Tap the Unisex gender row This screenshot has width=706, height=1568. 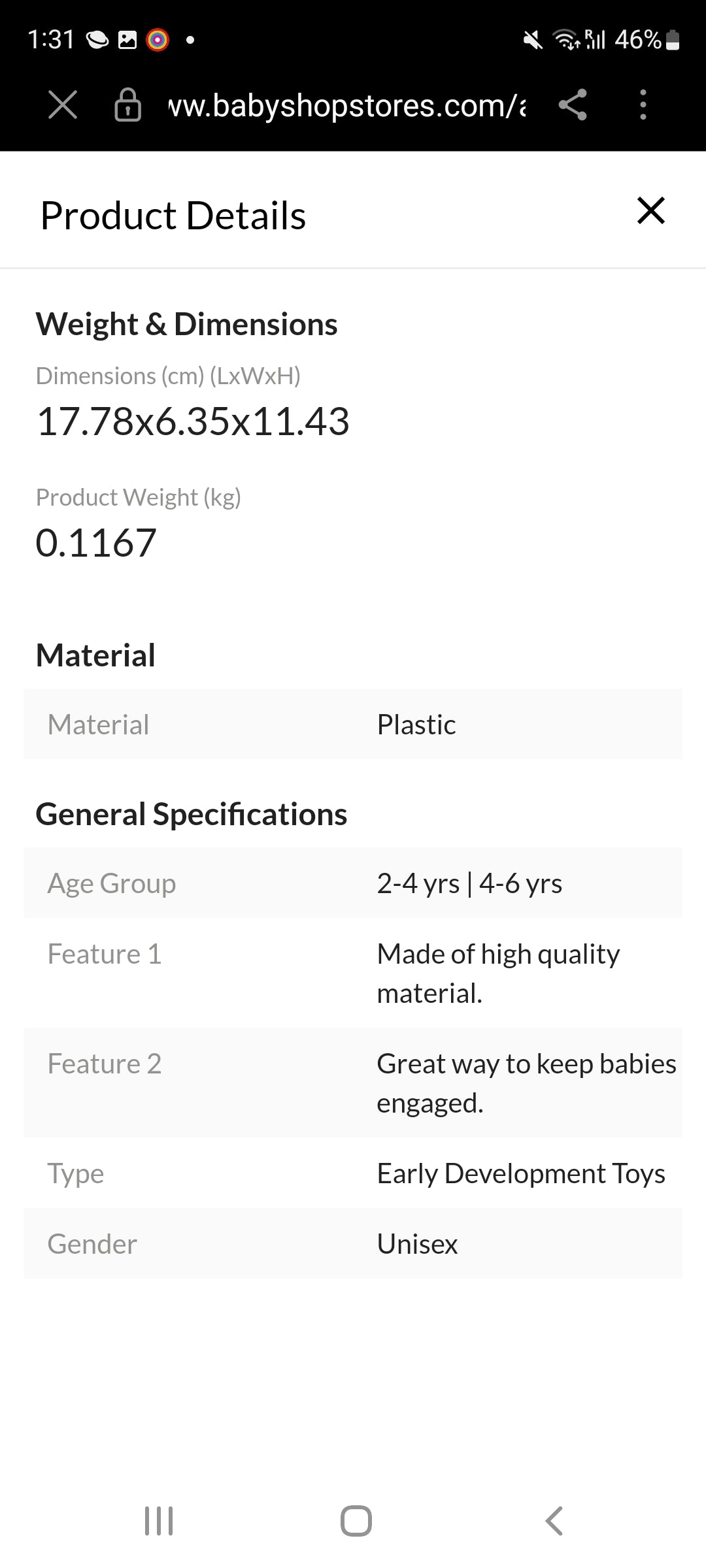[x=353, y=1244]
